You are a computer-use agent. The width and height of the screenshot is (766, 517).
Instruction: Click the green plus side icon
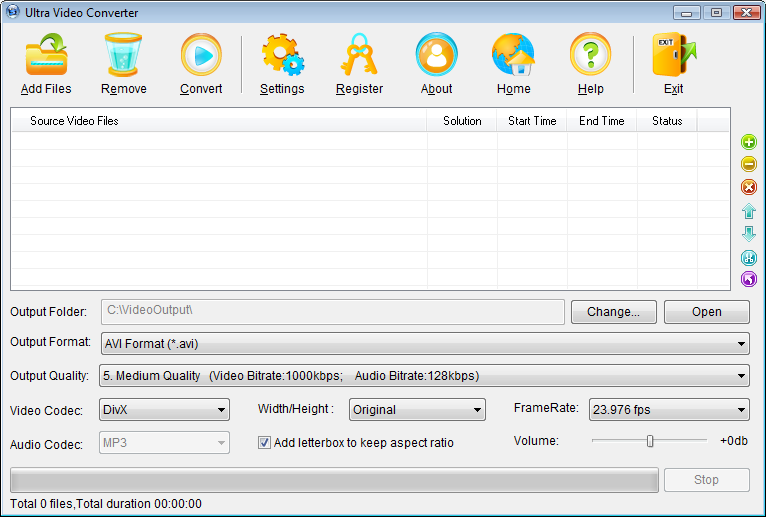point(748,142)
